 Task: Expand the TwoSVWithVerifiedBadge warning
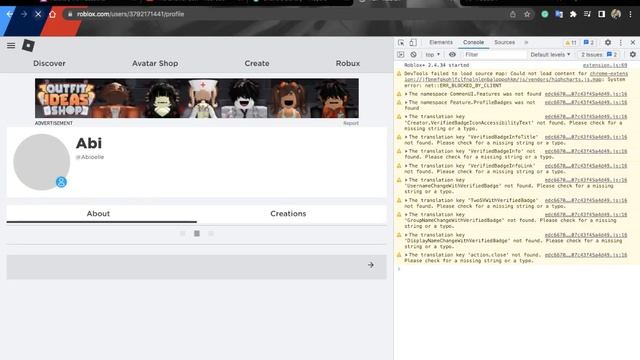click(406, 200)
